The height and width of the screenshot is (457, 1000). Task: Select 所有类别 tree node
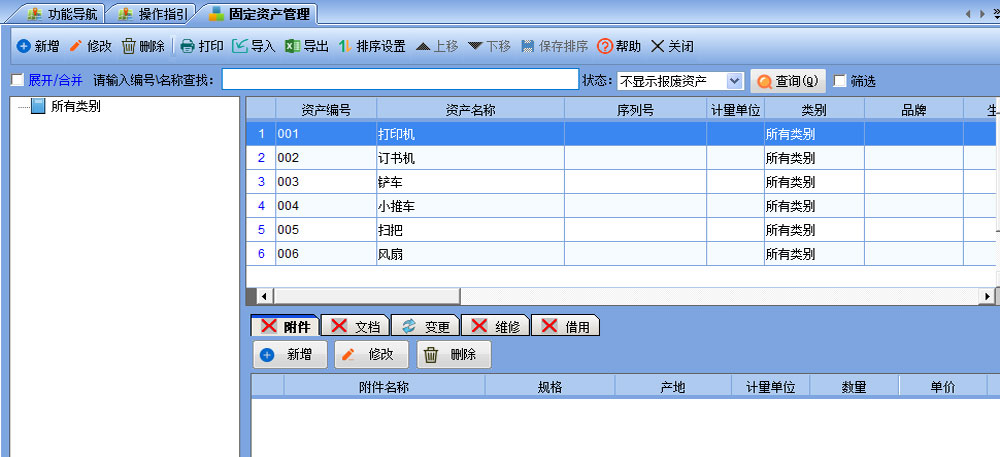click(x=75, y=106)
